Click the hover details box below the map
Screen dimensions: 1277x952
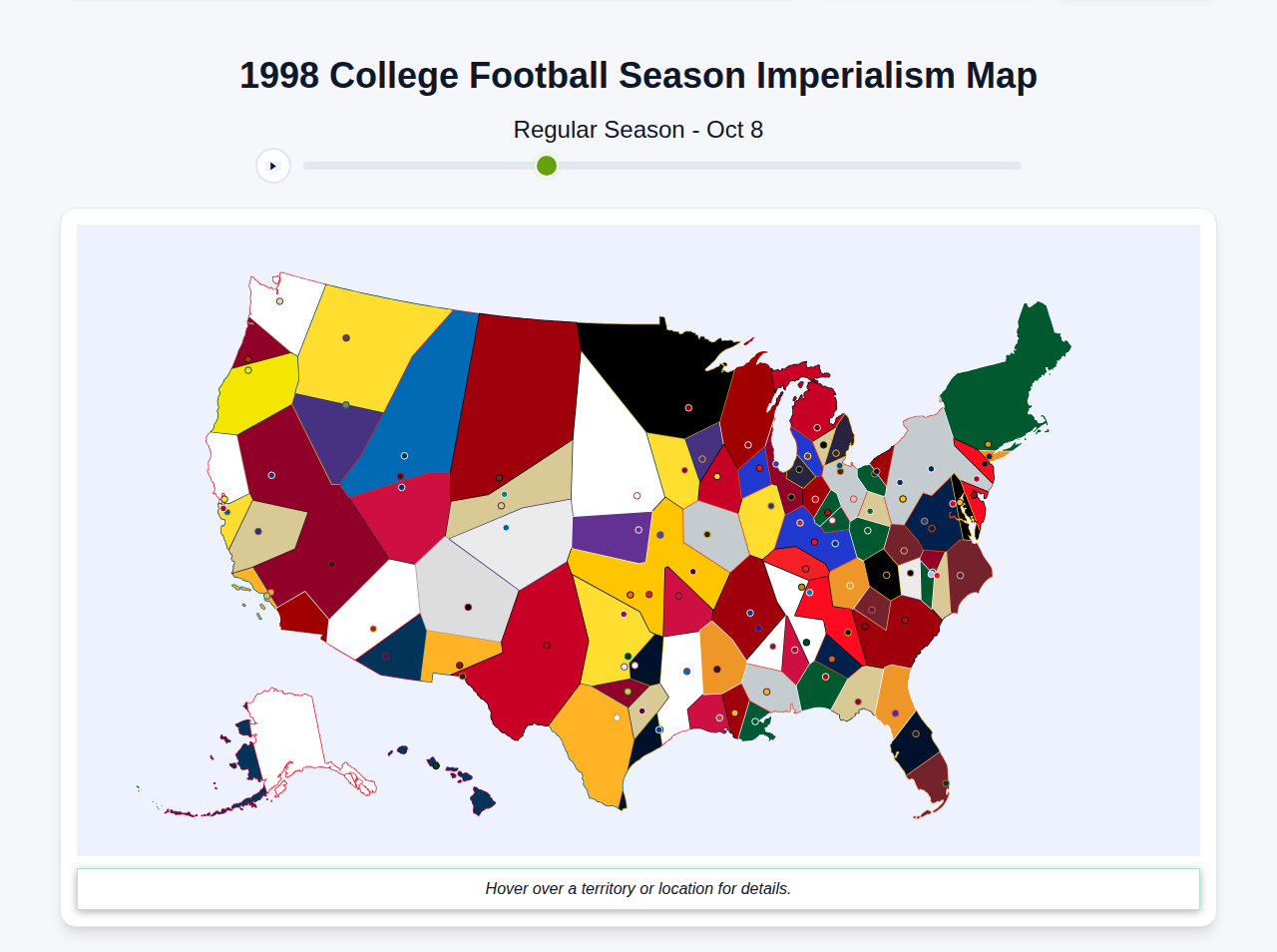coord(638,888)
